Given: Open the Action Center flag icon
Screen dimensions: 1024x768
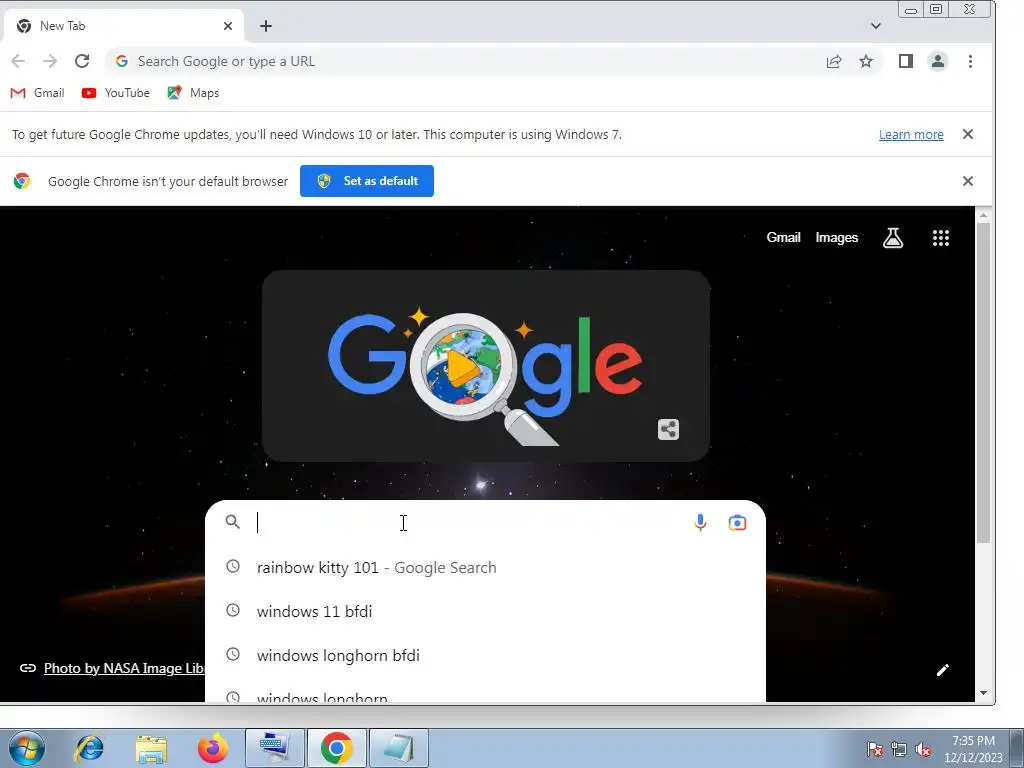Looking at the screenshot, I should click(x=875, y=749).
